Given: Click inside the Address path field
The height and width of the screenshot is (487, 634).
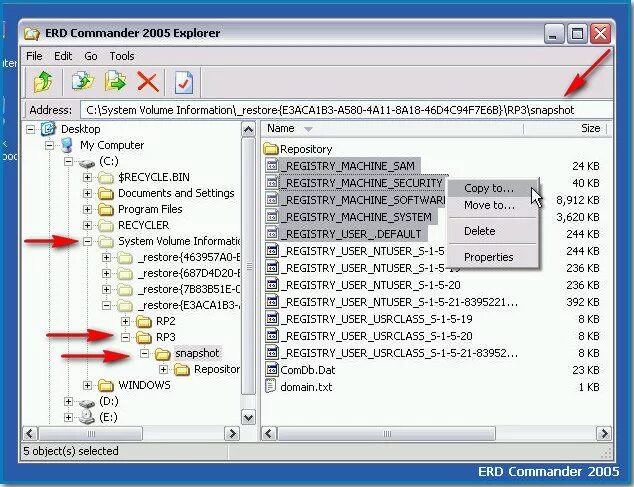Looking at the screenshot, I should point(346,110).
